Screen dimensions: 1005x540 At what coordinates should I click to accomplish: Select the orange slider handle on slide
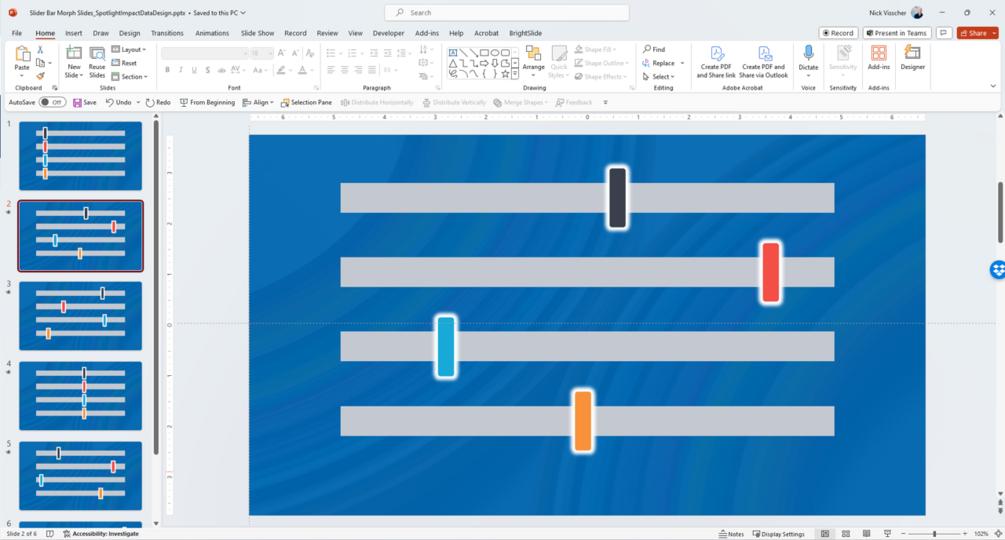pos(583,421)
